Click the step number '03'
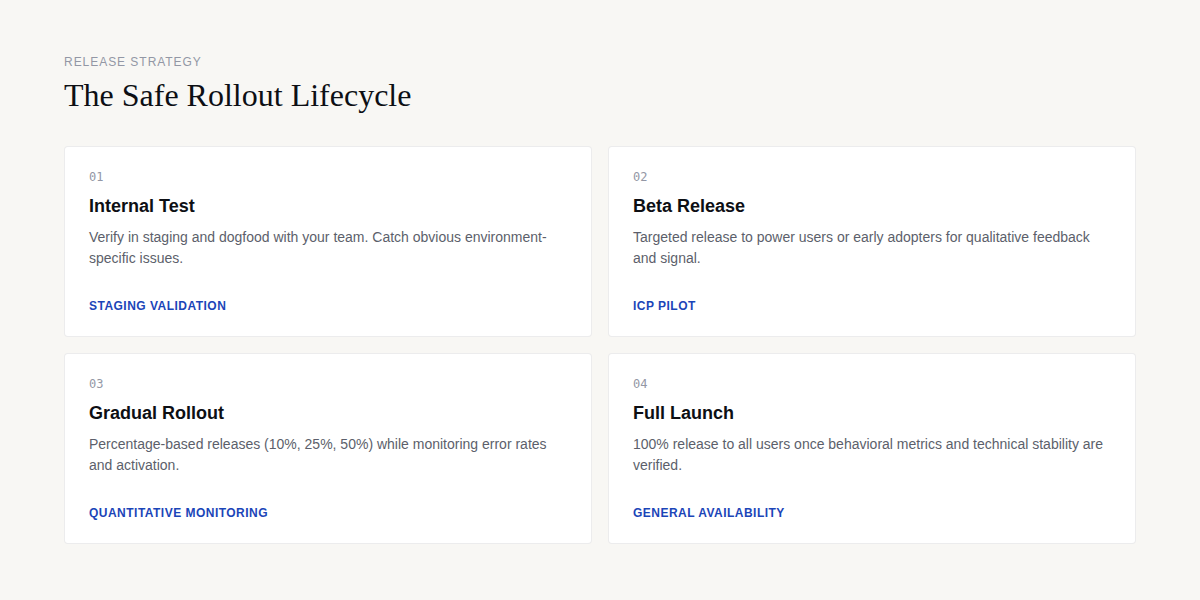Image resolution: width=1200 pixels, height=600 pixels. [96, 384]
